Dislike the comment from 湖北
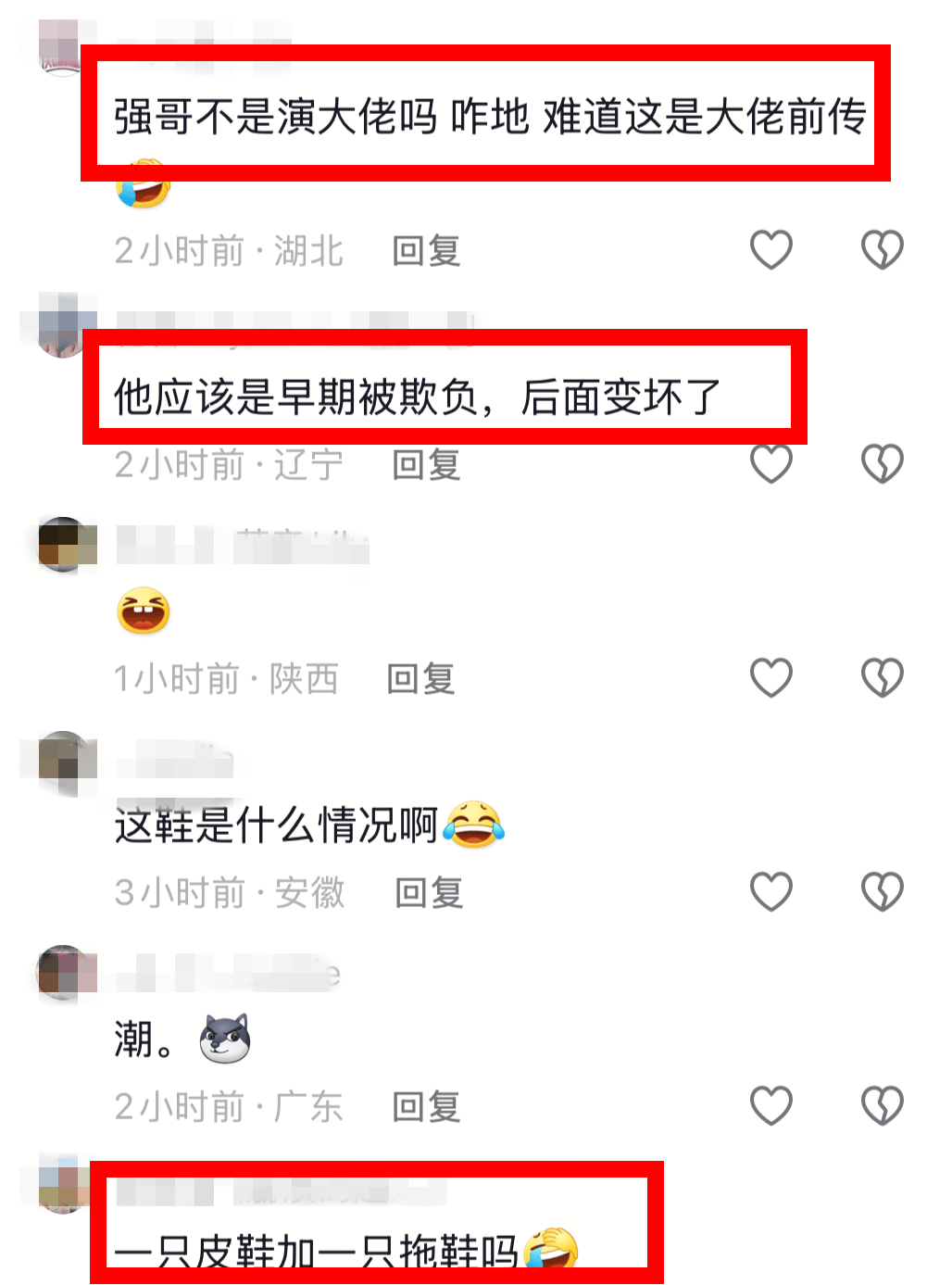Image resolution: width=952 pixels, height=1285 pixels. coord(882,249)
